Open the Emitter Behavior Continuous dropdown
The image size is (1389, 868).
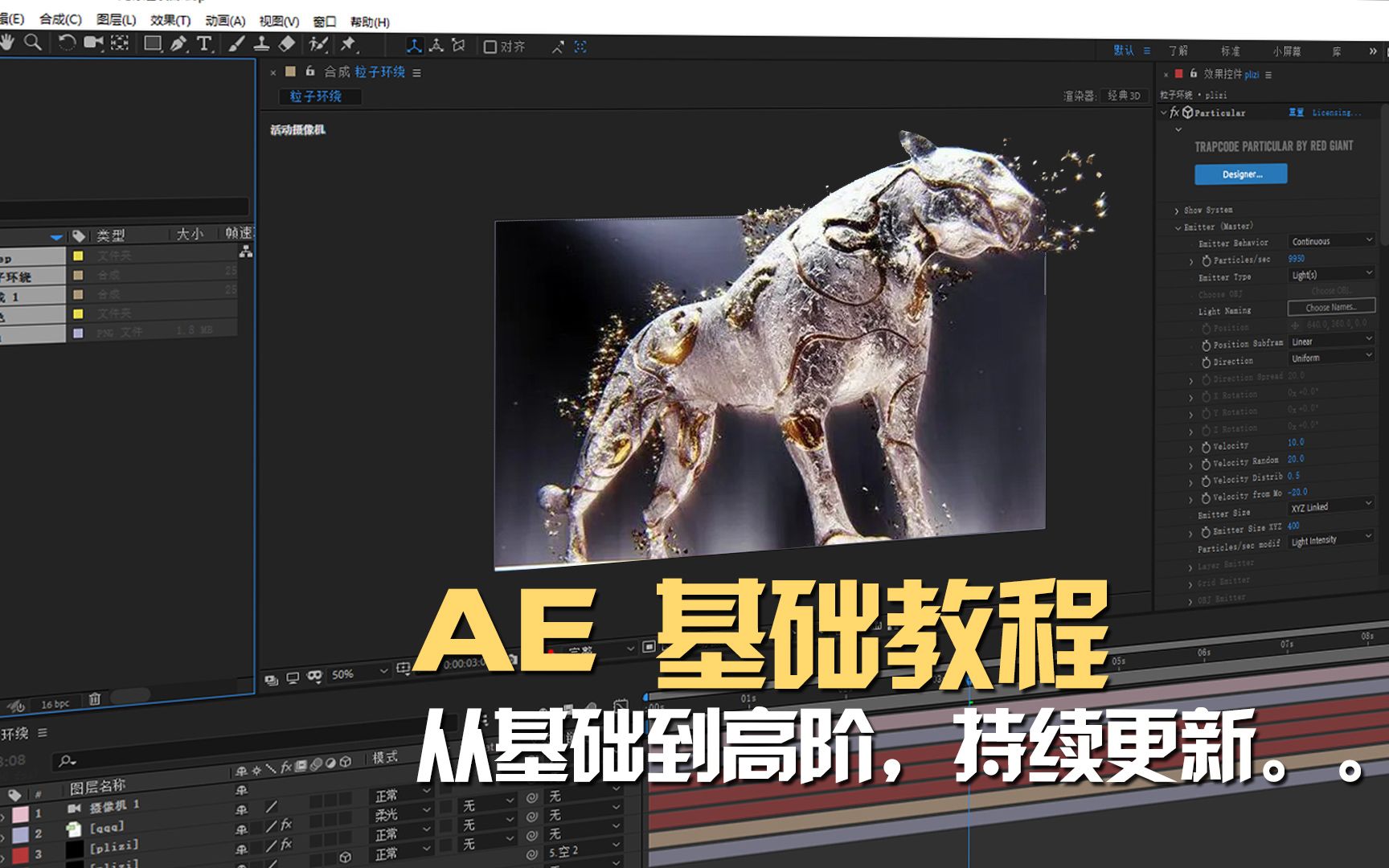tap(1331, 241)
